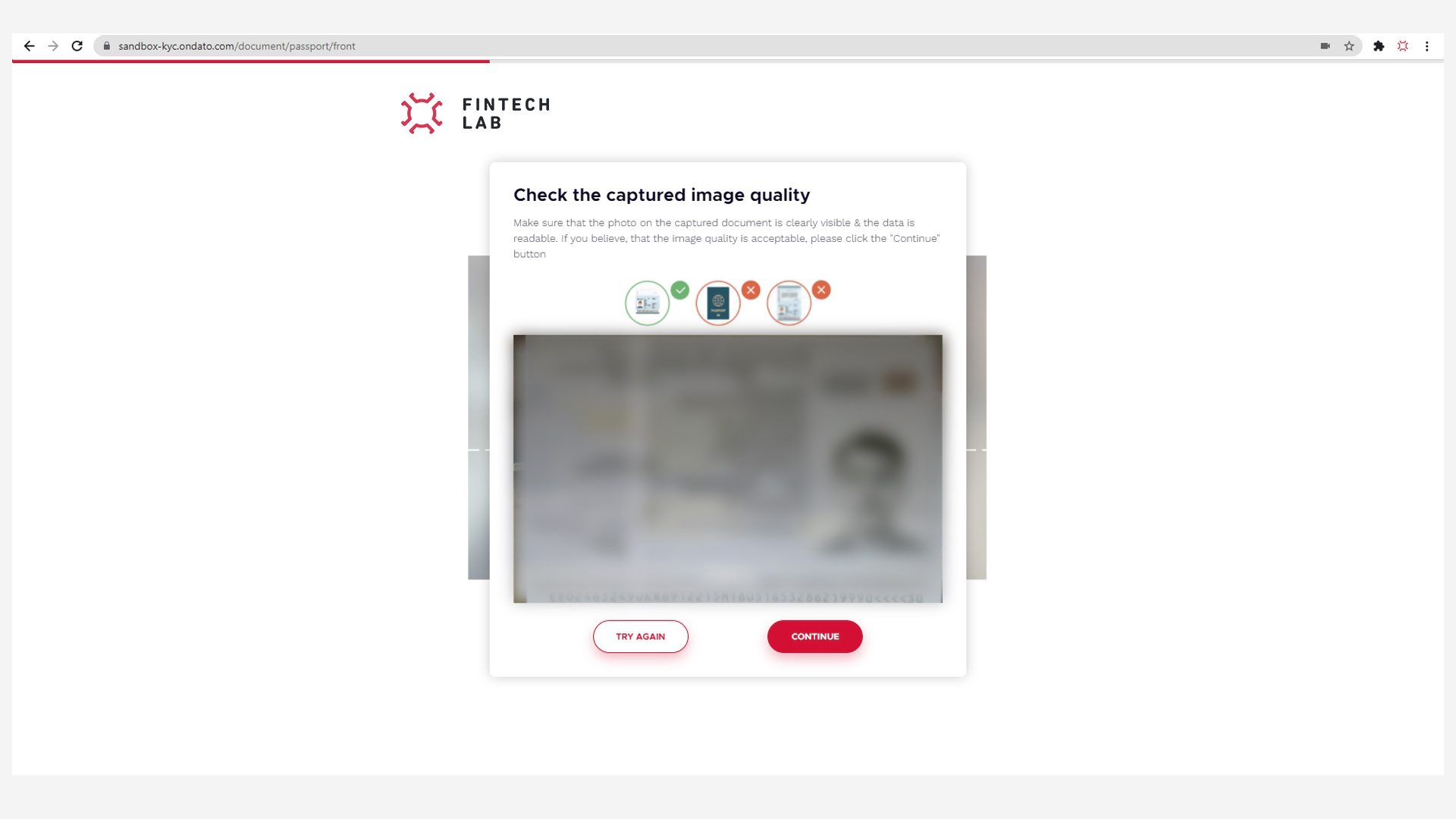Image resolution: width=1456 pixels, height=819 pixels.
Task: Click the URL address bar field
Action: tap(713, 46)
